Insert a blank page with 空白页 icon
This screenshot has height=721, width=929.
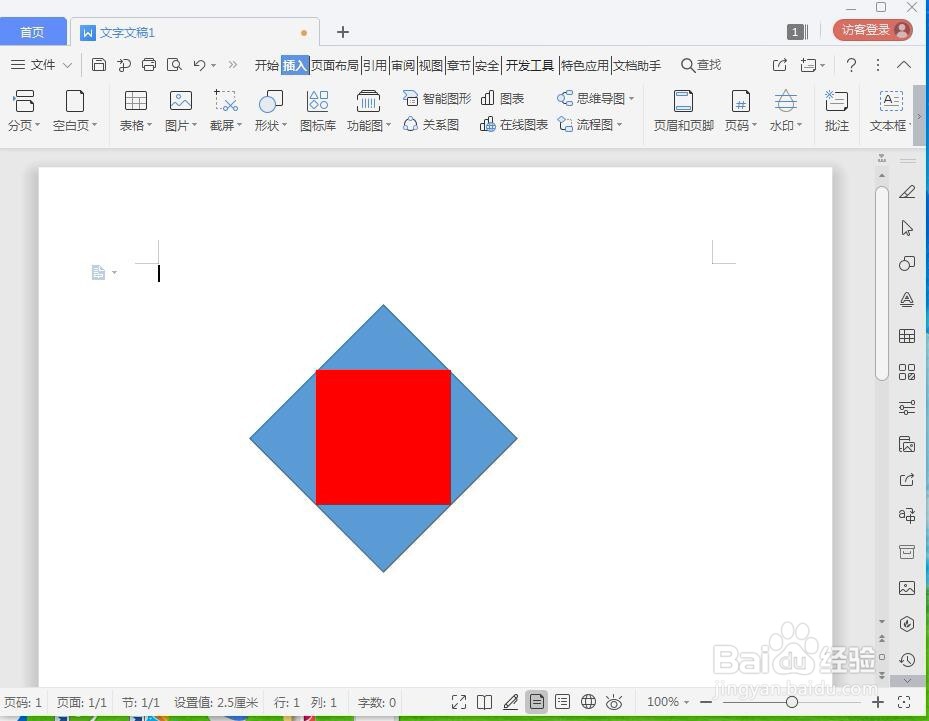[x=75, y=101]
